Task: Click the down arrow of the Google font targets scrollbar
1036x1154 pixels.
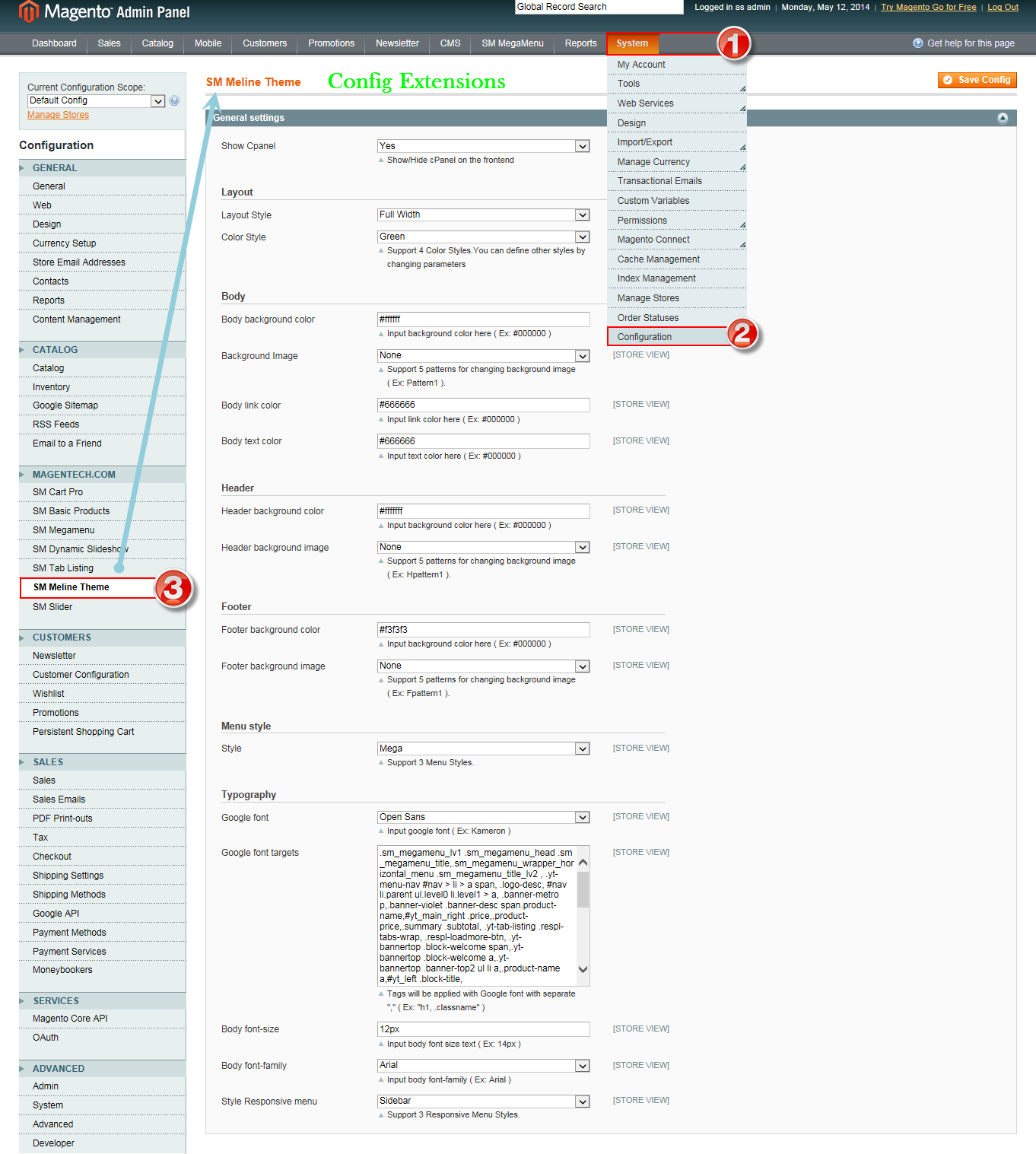Action: (583, 970)
